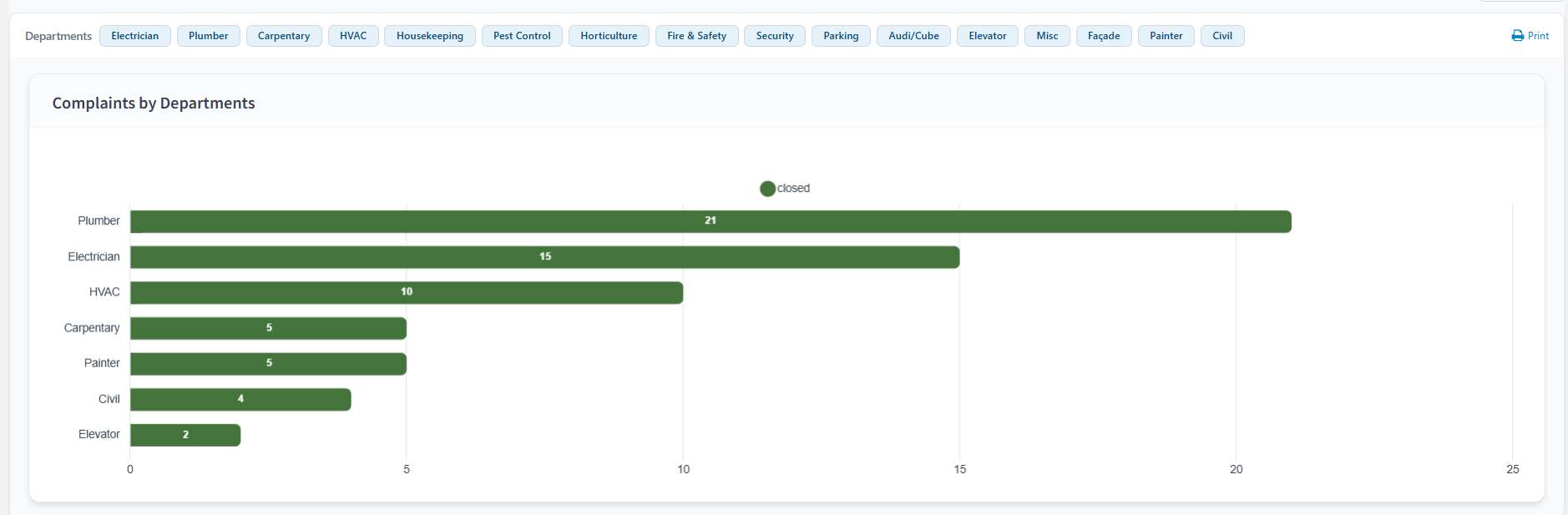Select the Façade department filter

point(1104,36)
